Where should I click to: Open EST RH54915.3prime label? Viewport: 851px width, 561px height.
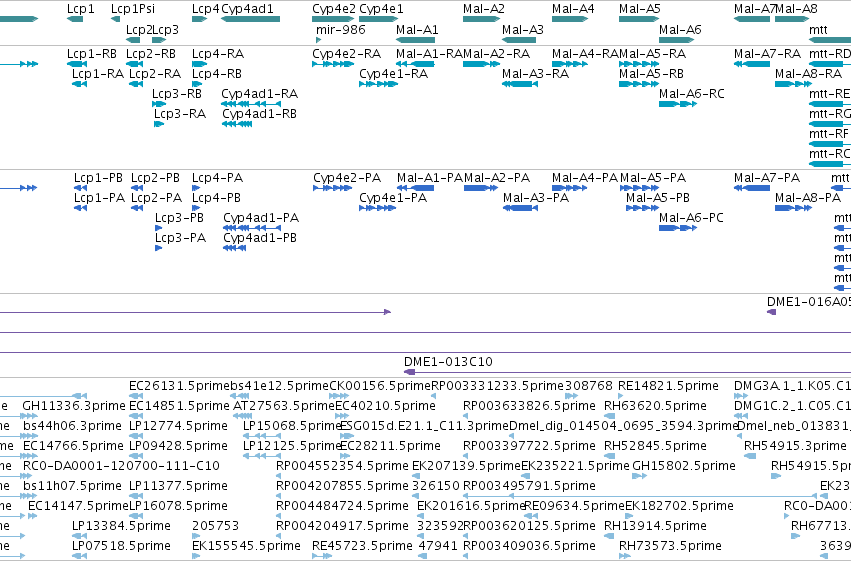795,446
